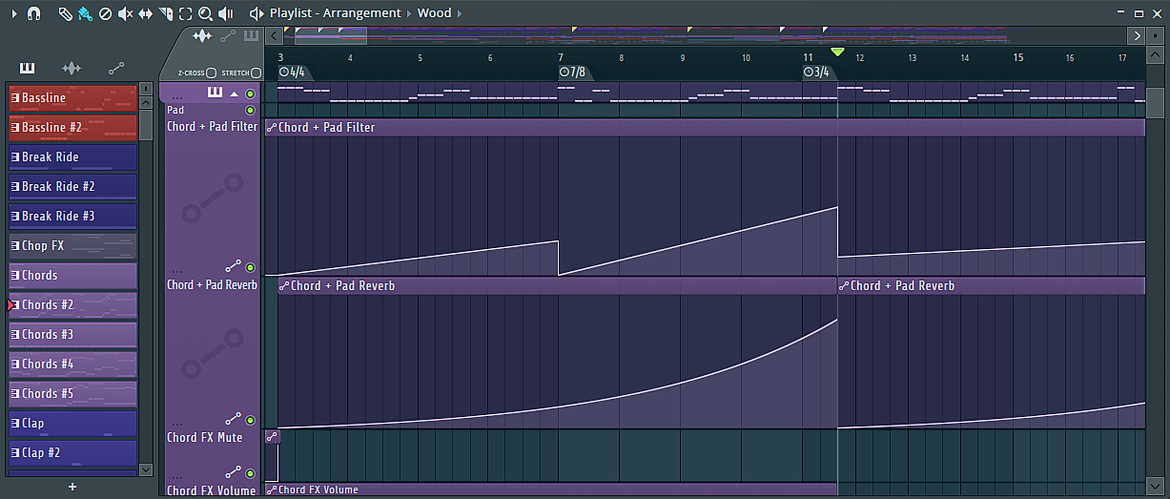Select the Paint brush tool
This screenshot has width=1170, height=499.
85,13
